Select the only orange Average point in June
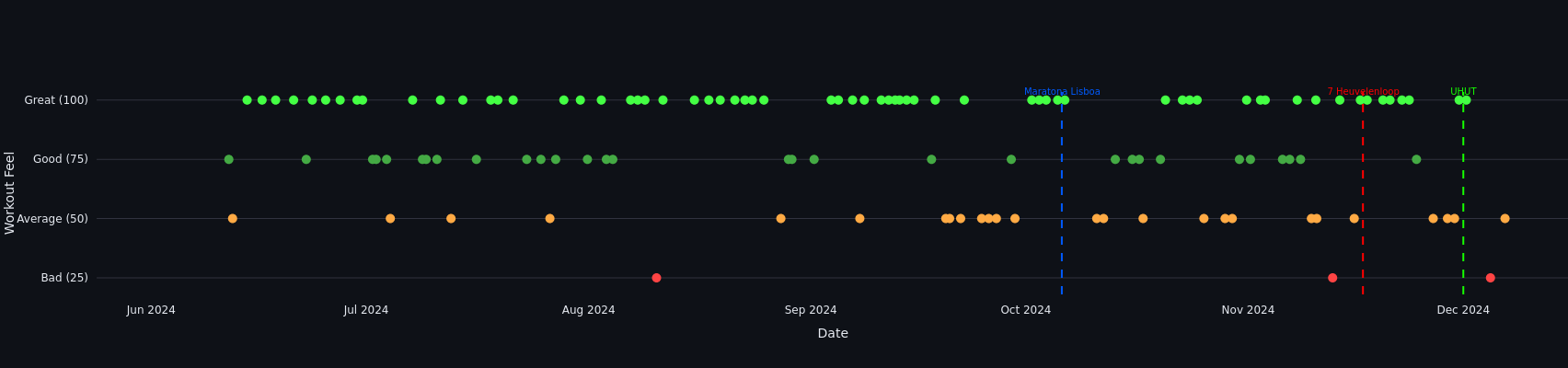 232,219
